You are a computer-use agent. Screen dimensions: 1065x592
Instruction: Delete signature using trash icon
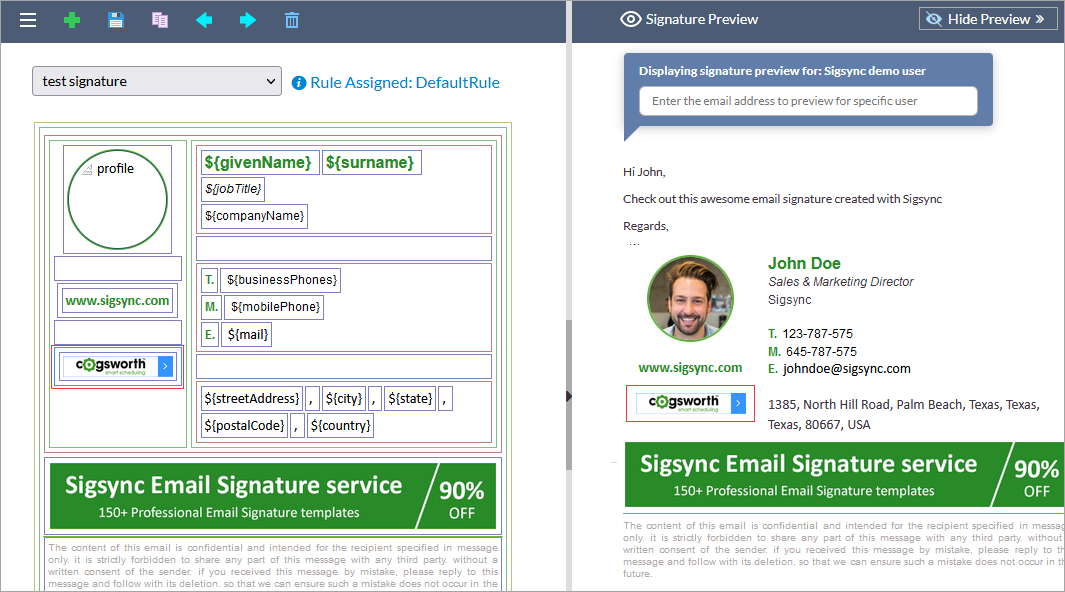click(292, 20)
